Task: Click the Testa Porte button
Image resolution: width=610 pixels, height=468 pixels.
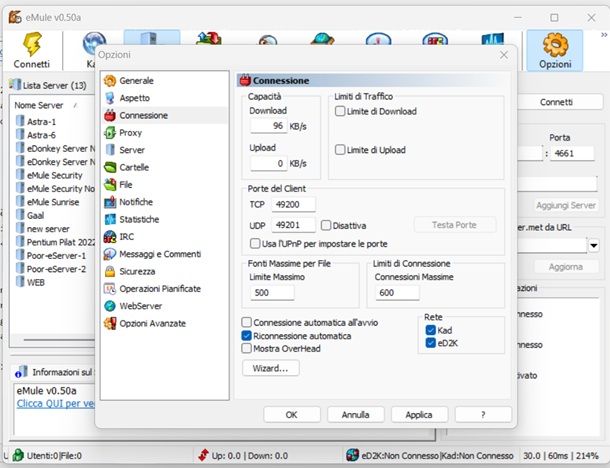Action: (x=454, y=225)
